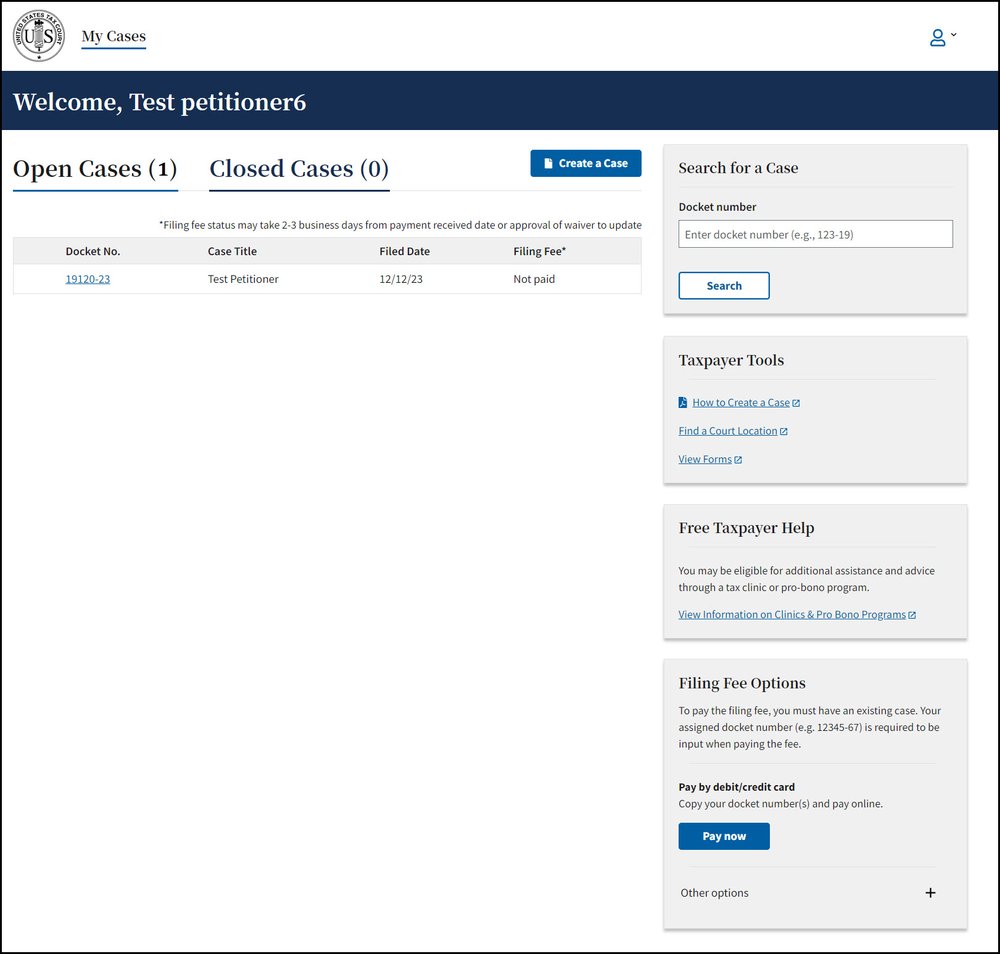Click the external link icon beside Find a Court Location
The height and width of the screenshot is (954, 1000).
pyautogui.click(x=784, y=430)
